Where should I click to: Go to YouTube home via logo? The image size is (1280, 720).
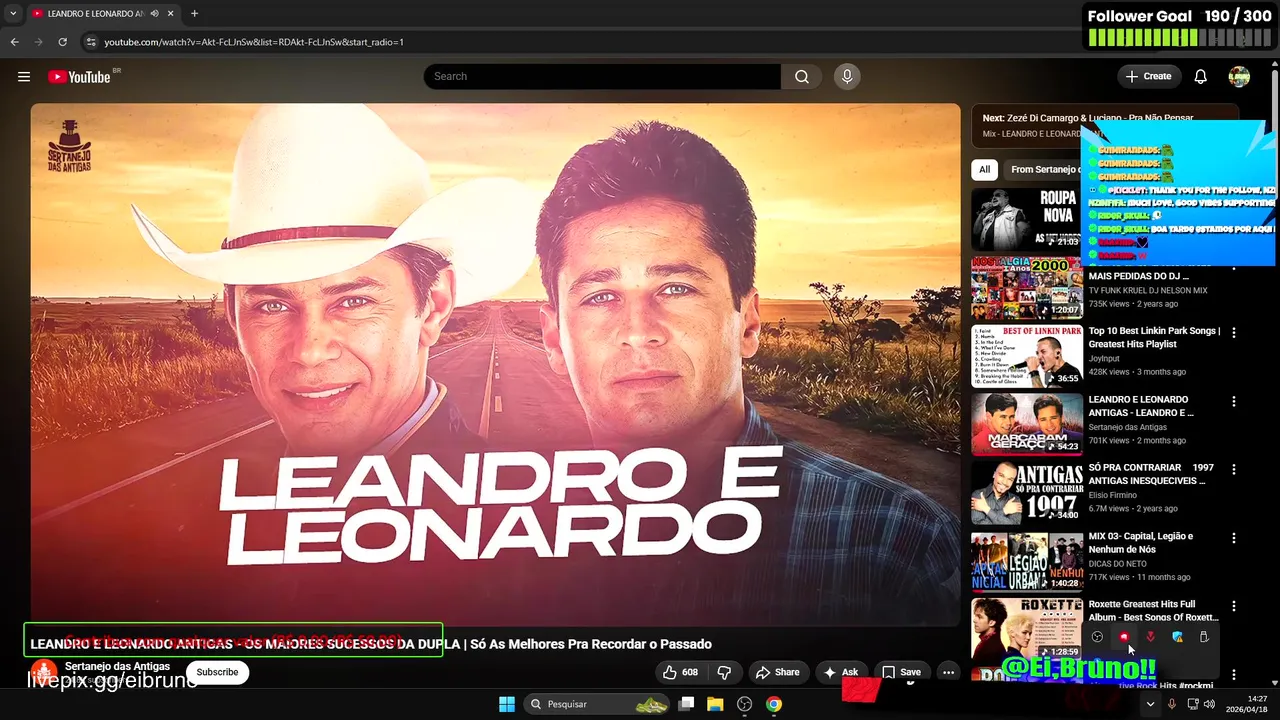tap(78, 77)
